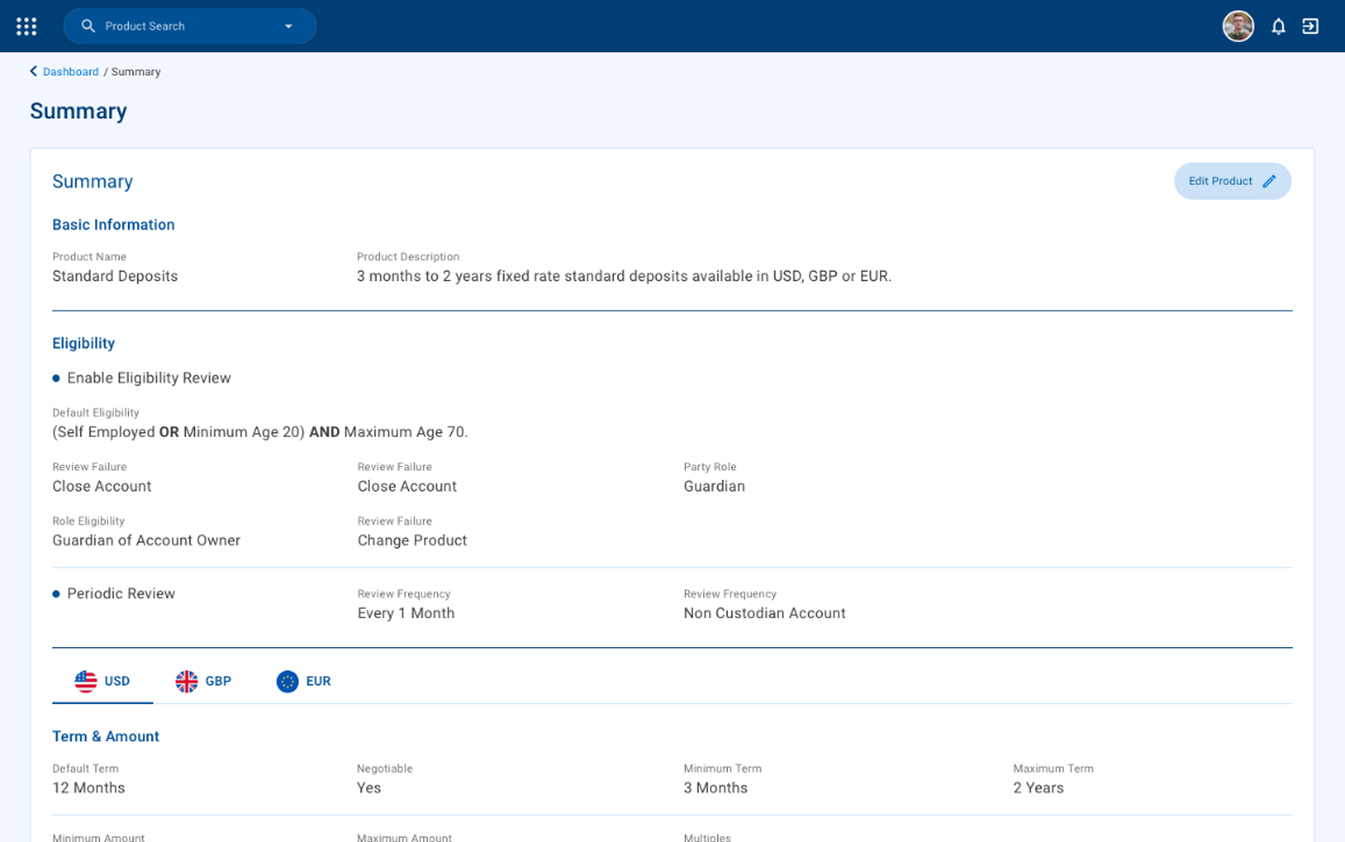Screen dimensions: 1345x842
Task: Click the Change Product value
Action: 412,540
